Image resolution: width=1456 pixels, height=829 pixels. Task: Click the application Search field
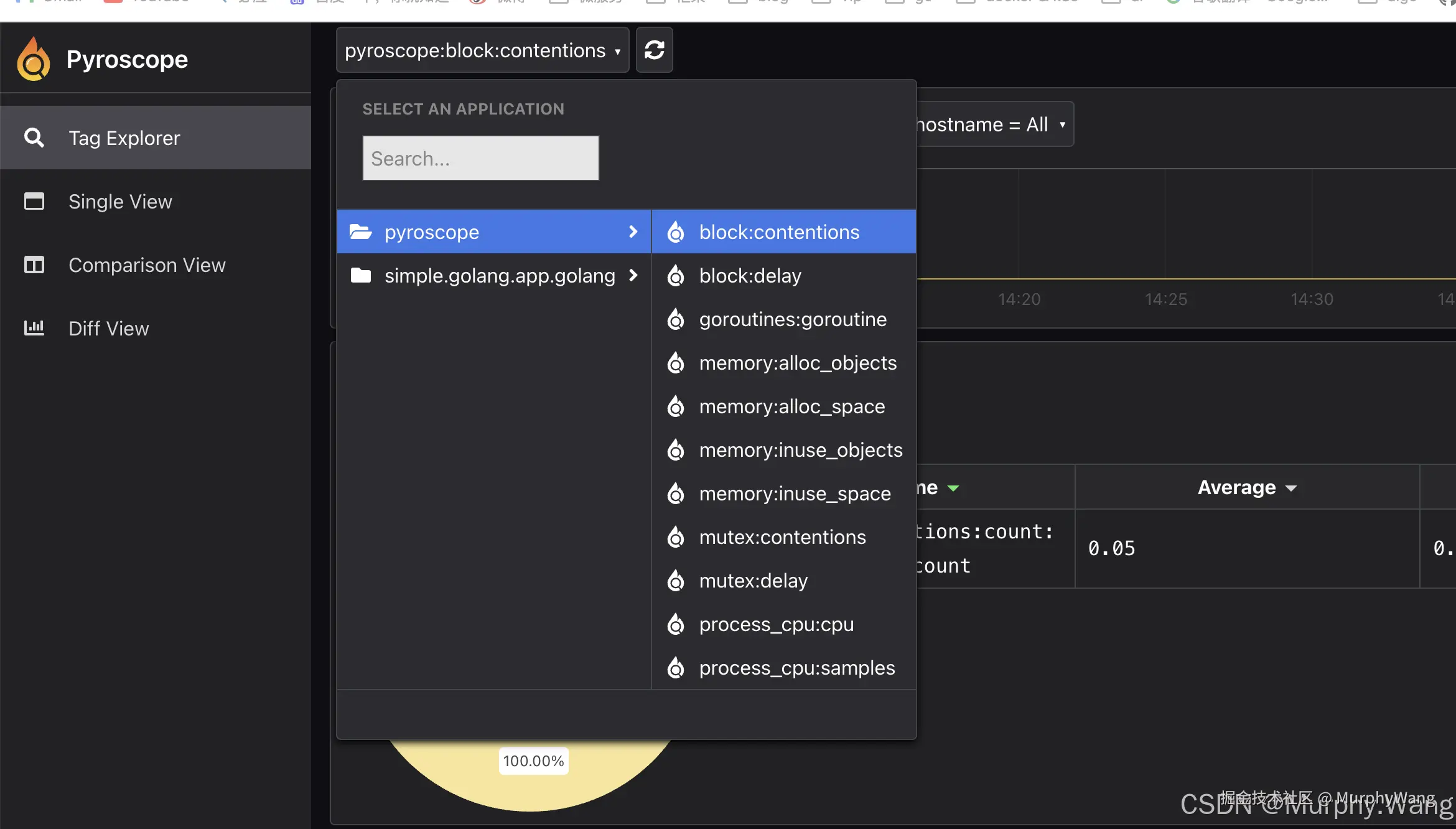click(x=480, y=159)
